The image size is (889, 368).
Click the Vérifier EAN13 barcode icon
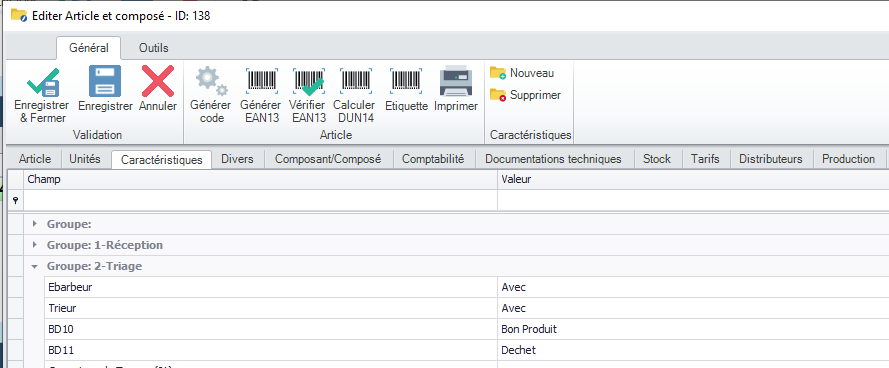pos(309,81)
